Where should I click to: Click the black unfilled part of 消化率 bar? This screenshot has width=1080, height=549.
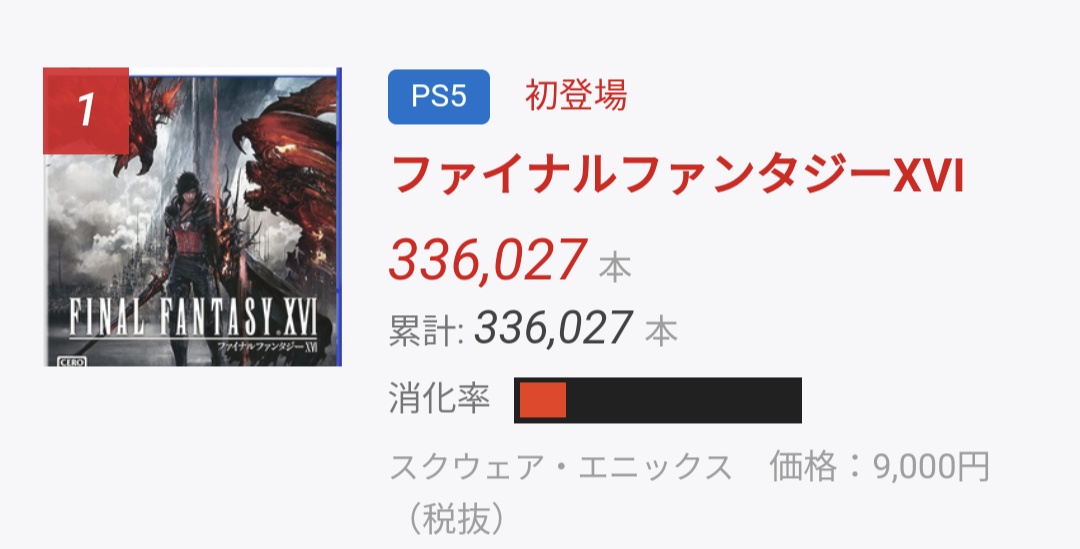coord(684,400)
